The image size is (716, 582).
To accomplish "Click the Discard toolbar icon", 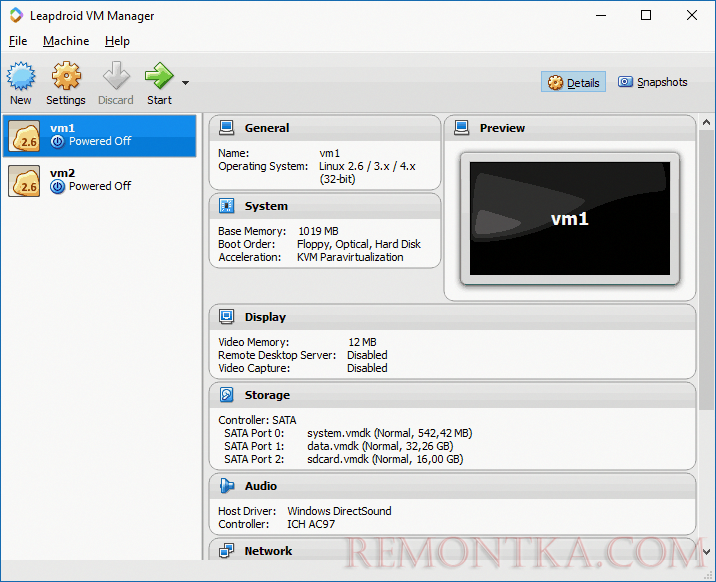I will (116, 76).
